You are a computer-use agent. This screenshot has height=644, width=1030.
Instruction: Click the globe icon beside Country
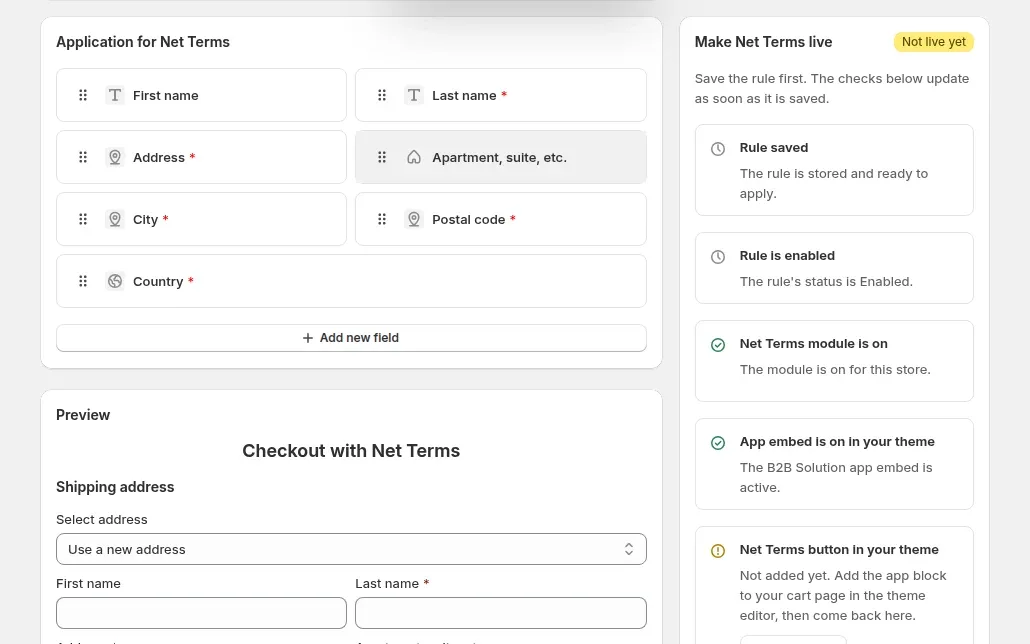[115, 281]
